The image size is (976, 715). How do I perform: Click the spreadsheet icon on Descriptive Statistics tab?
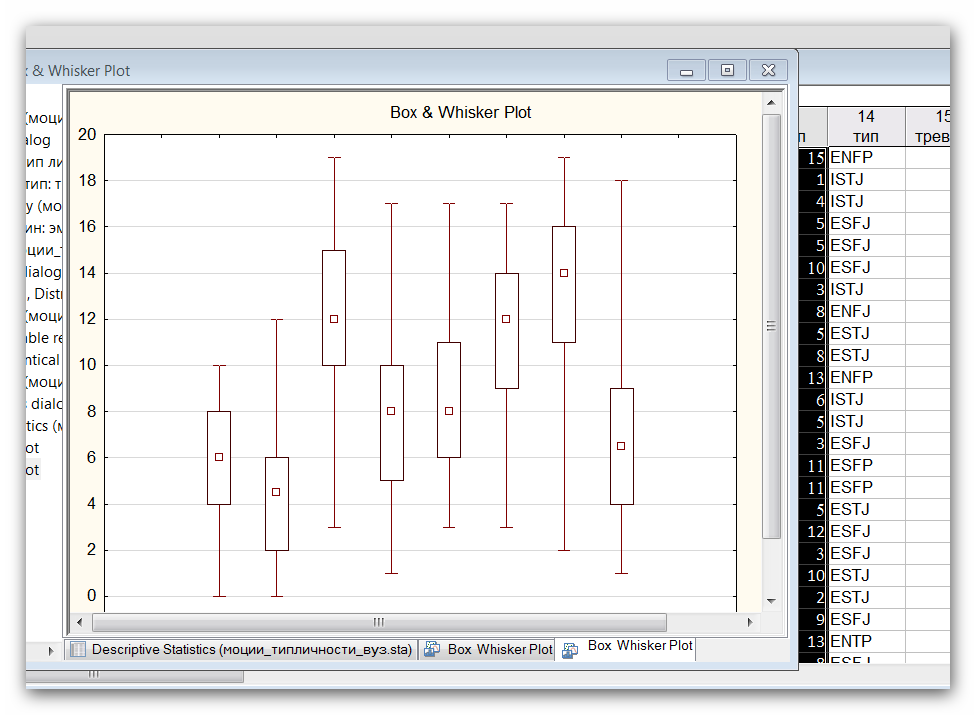coord(78,650)
